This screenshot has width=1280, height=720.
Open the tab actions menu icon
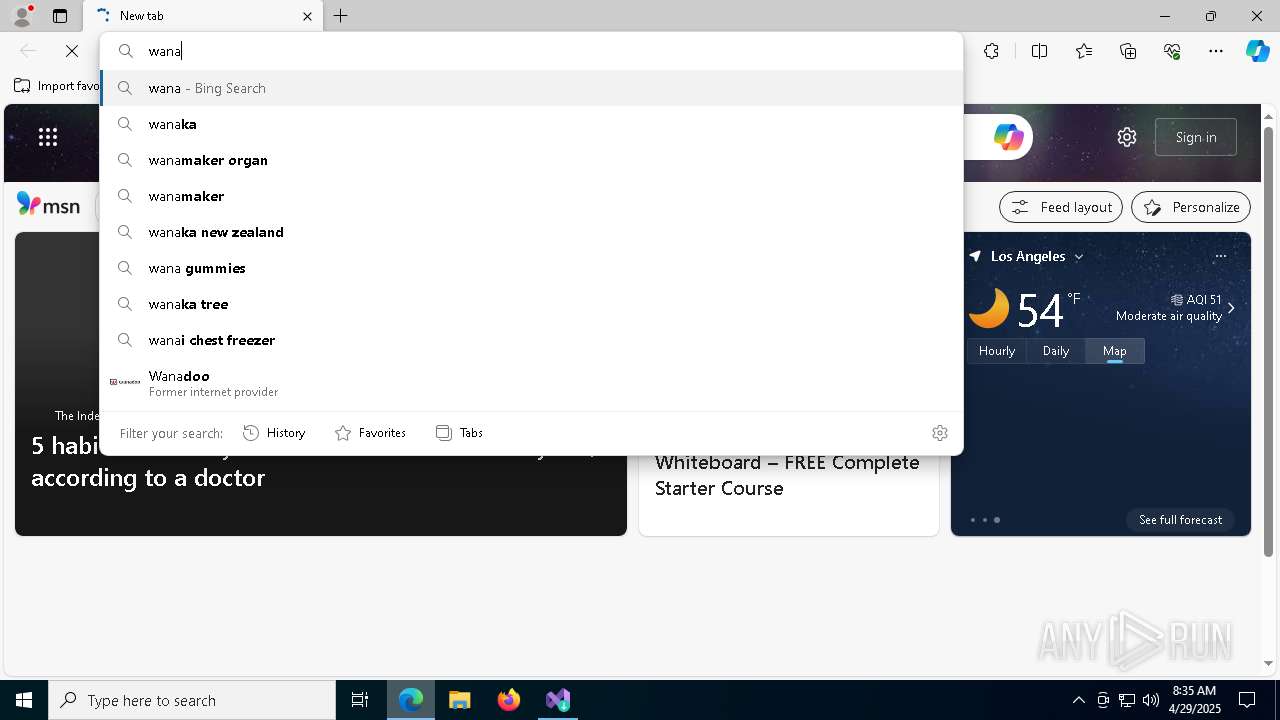pos(60,16)
